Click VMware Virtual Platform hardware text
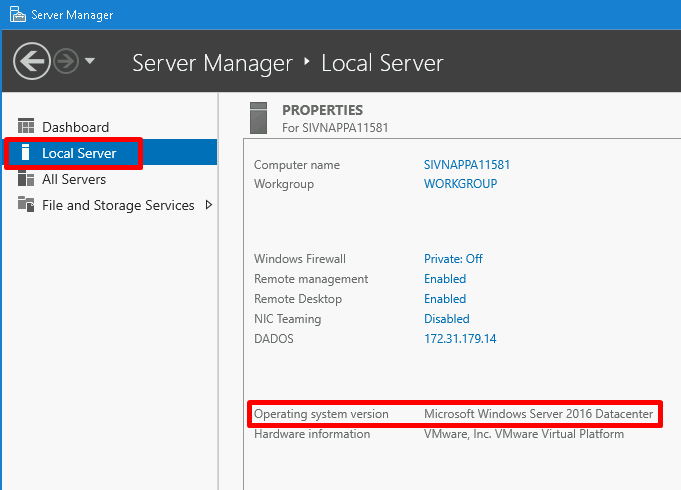Image resolution: width=681 pixels, height=490 pixels. coord(524,434)
